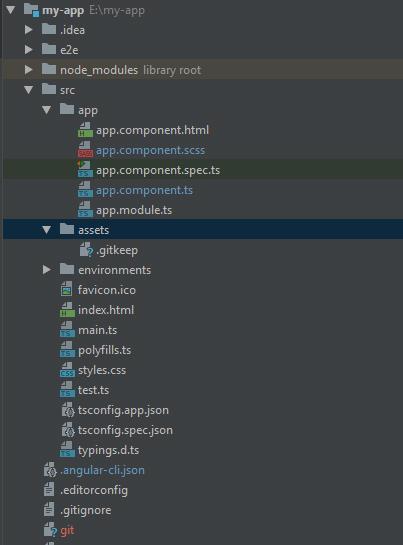403x545 pixels.
Task: Click the CSS icon of styles.css
Action: (67, 370)
